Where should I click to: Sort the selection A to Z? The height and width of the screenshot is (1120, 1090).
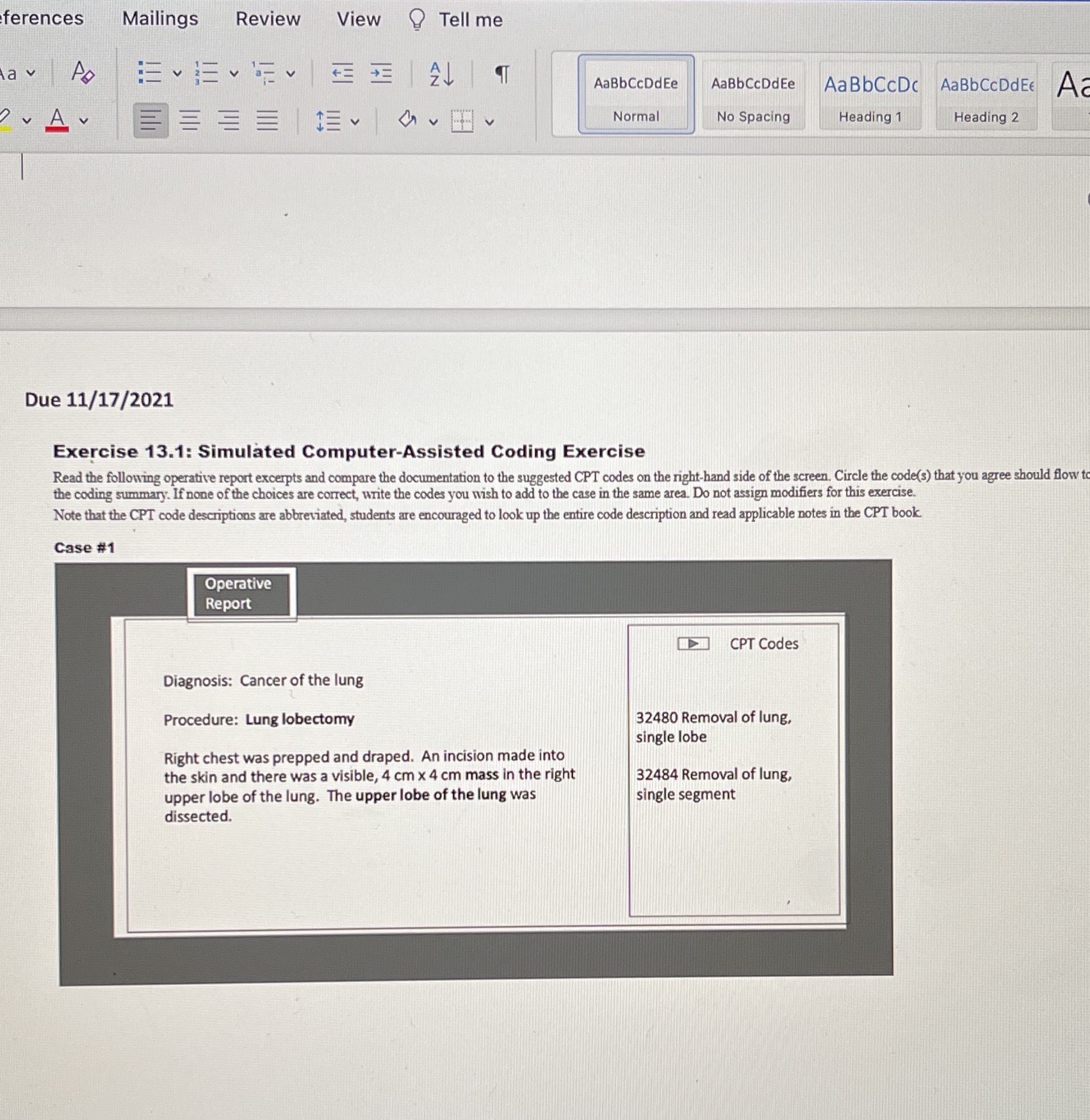click(x=441, y=74)
